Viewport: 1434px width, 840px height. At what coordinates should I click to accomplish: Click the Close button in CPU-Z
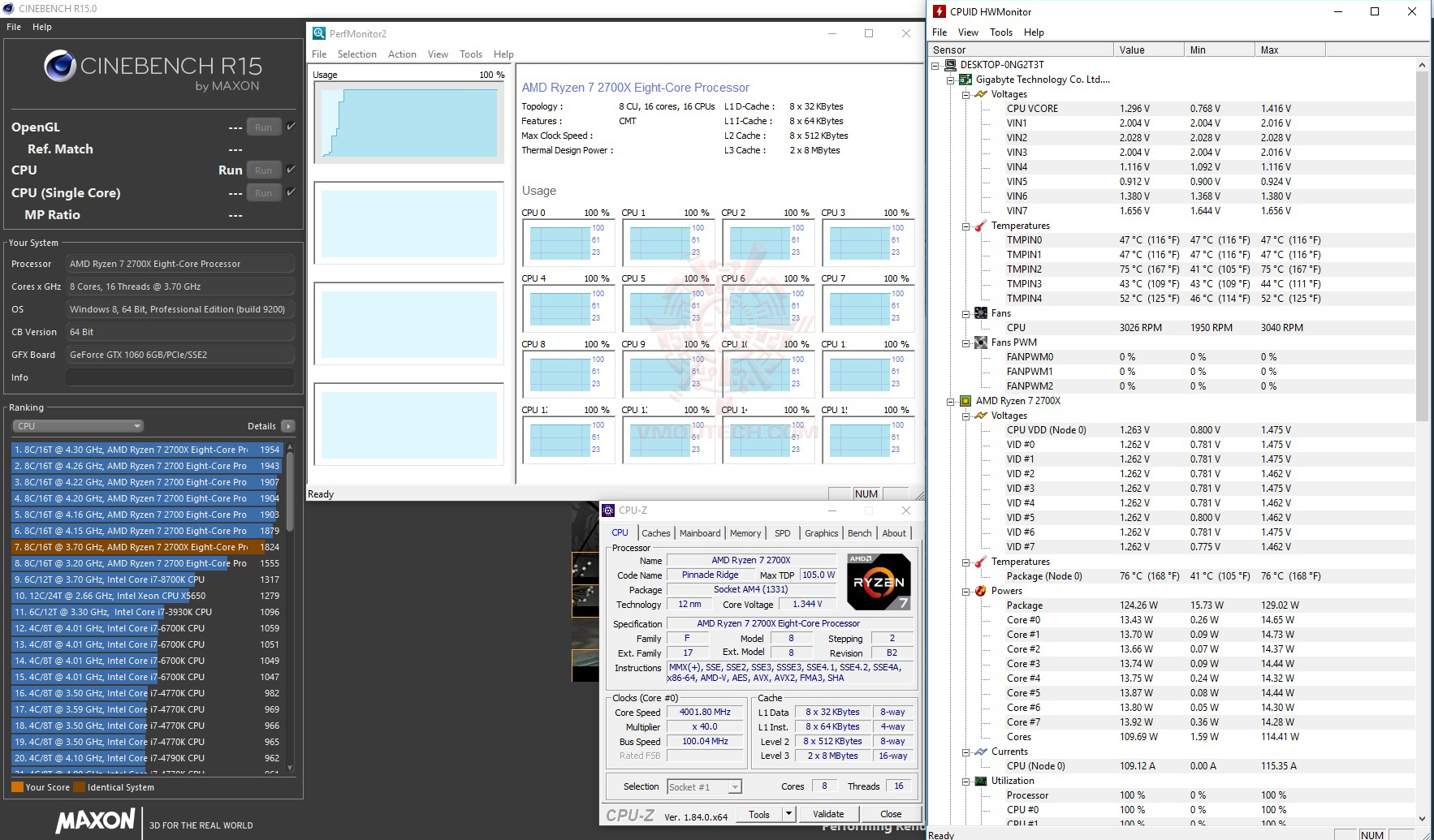pyautogui.click(x=891, y=814)
